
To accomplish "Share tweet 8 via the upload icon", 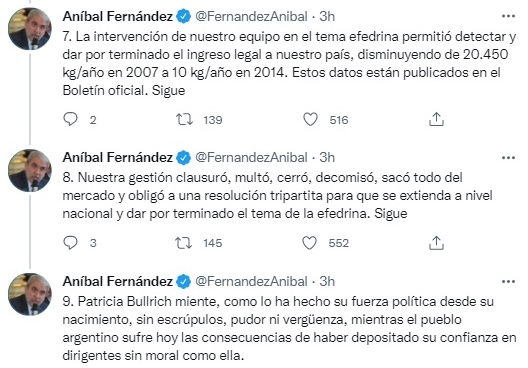I will 436,243.
